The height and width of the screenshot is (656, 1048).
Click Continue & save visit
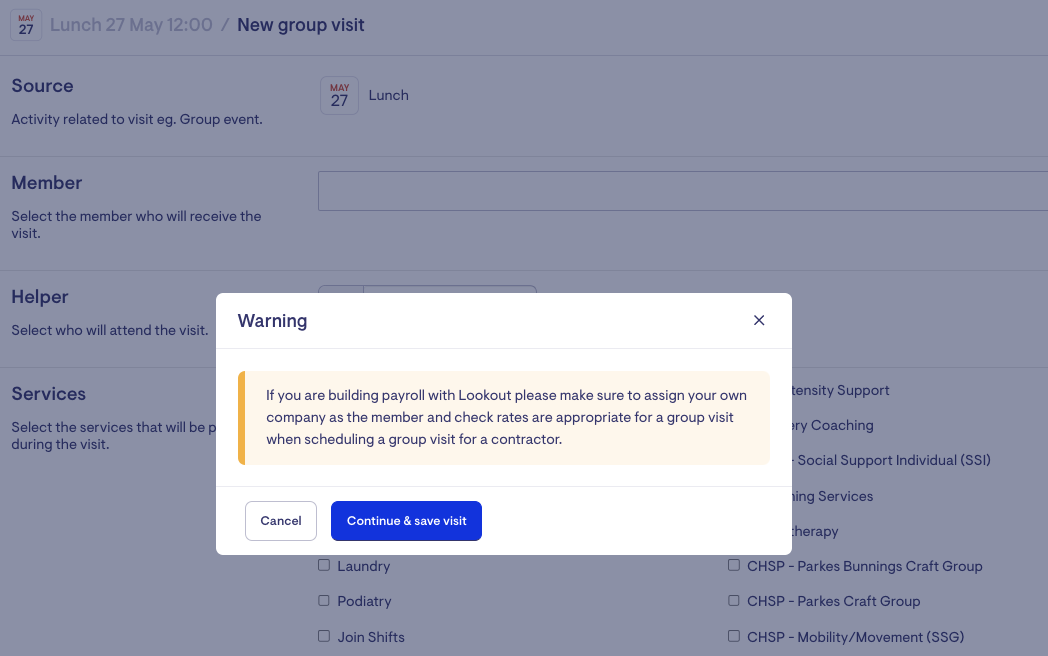(406, 521)
